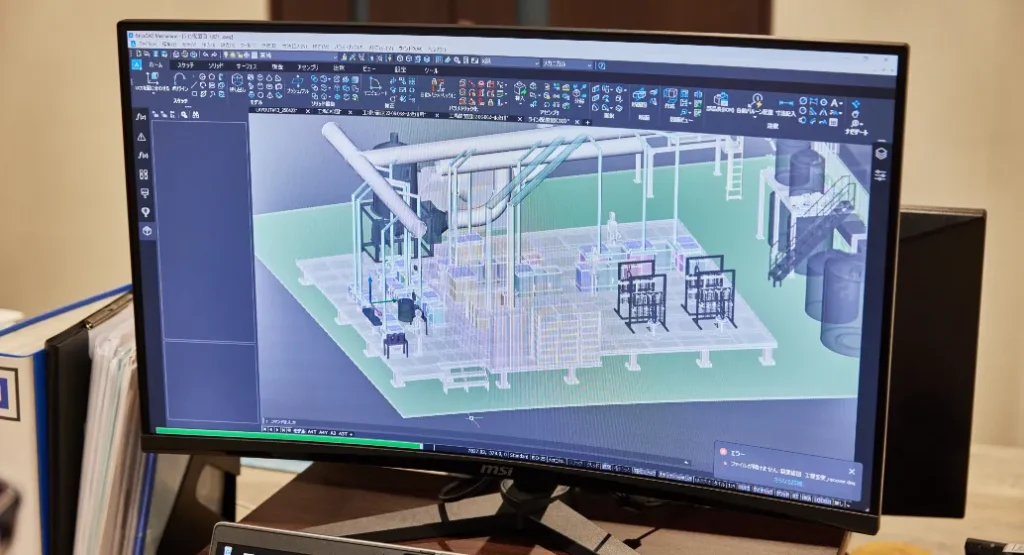Switch to the ソリッド ribbon tab
This screenshot has width=1024, height=555.
click(x=216, y=65)
